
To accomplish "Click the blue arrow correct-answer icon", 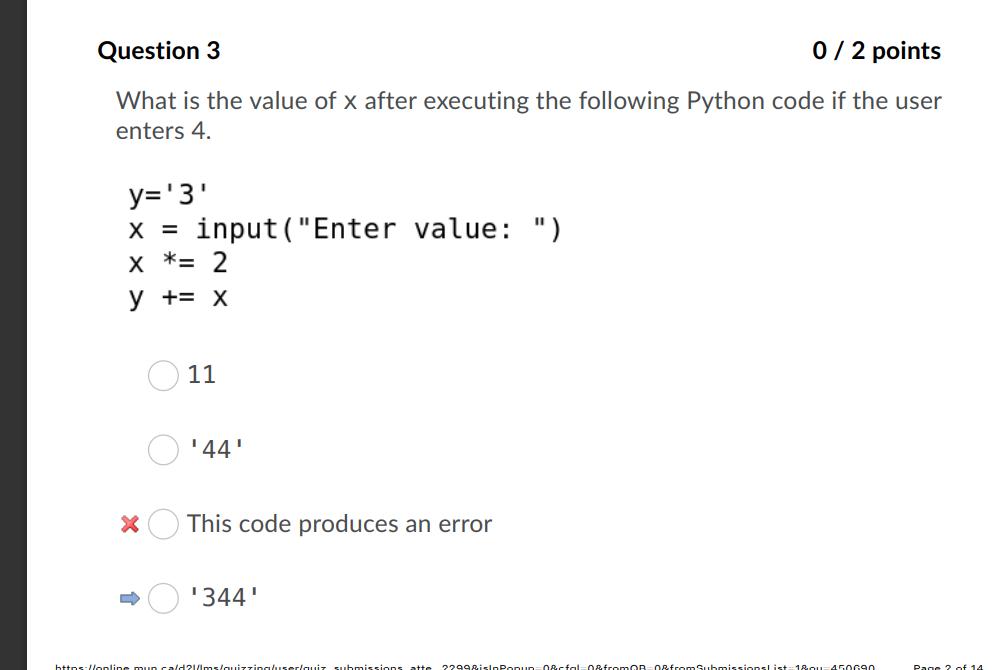I will point(128,598).
